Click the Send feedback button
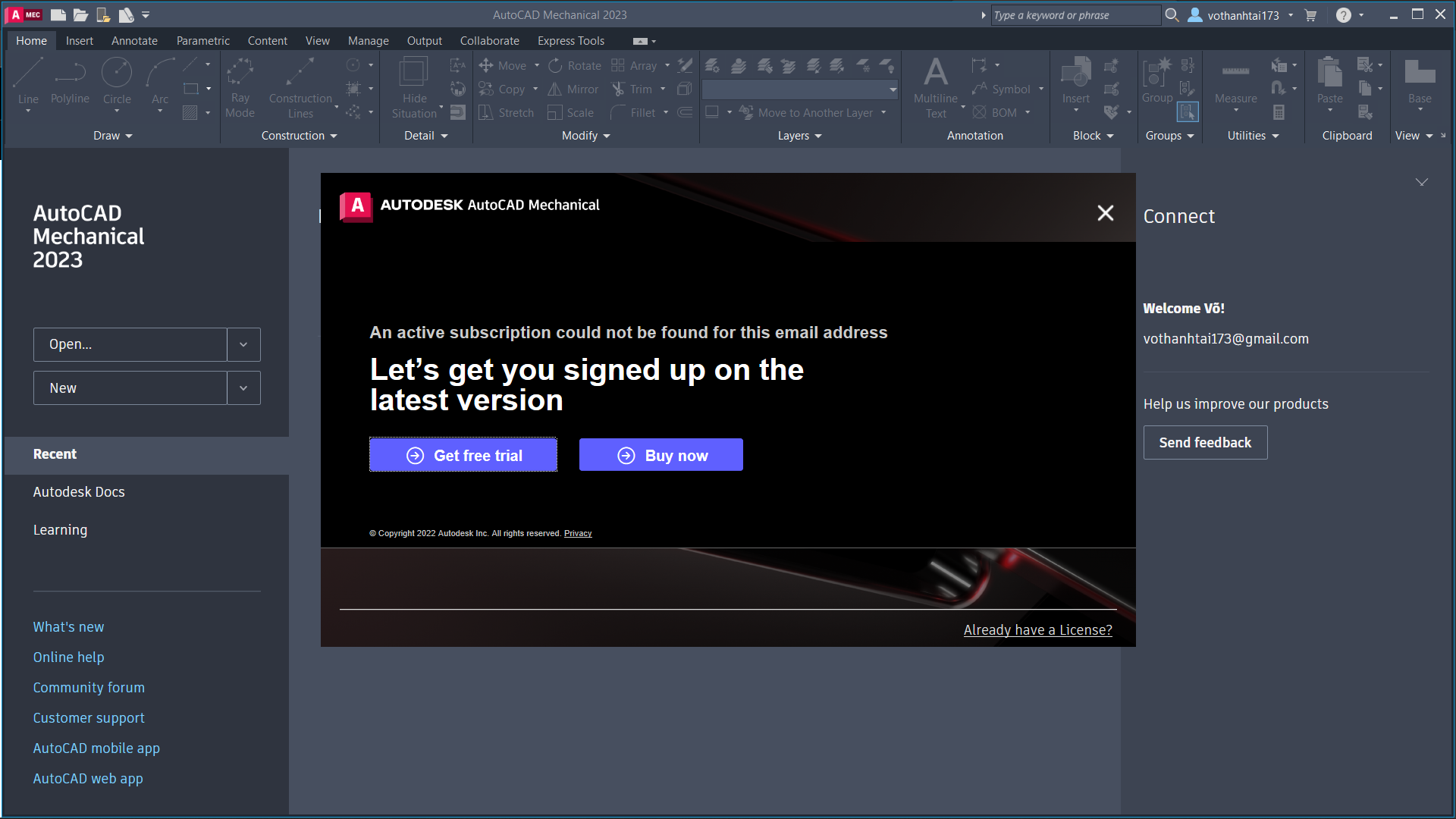Image resolution: width=1456 pixels, height=819 pixels. pos(1205,443)
